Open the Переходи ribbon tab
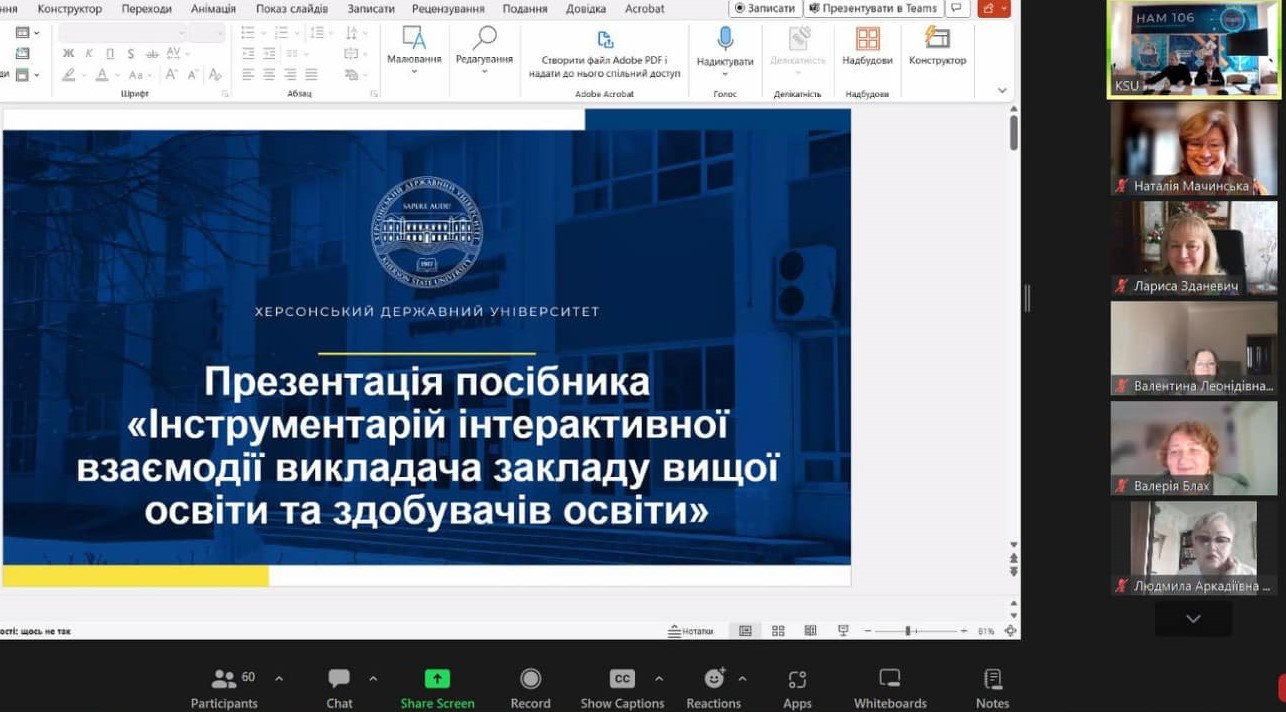This screenshot has width=1286, height=712. pos(146,8)
